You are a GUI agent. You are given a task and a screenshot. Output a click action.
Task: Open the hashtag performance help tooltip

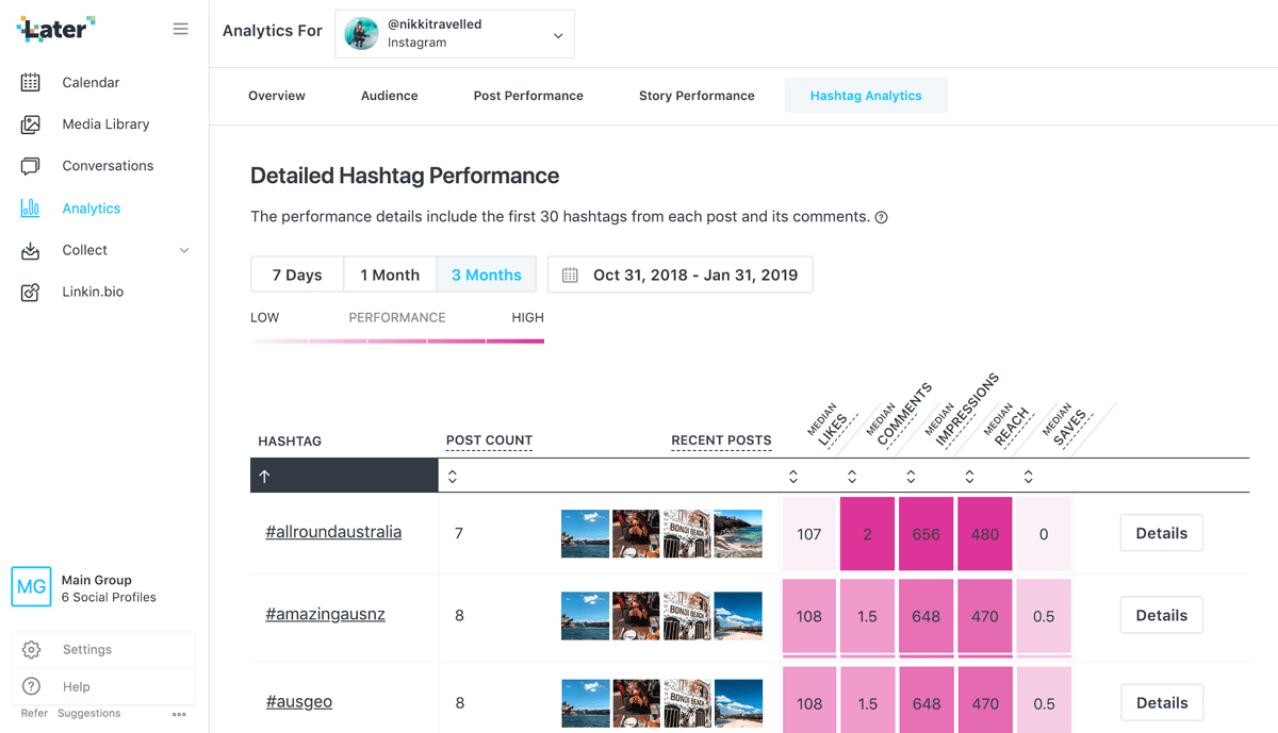tap(880, 216)
